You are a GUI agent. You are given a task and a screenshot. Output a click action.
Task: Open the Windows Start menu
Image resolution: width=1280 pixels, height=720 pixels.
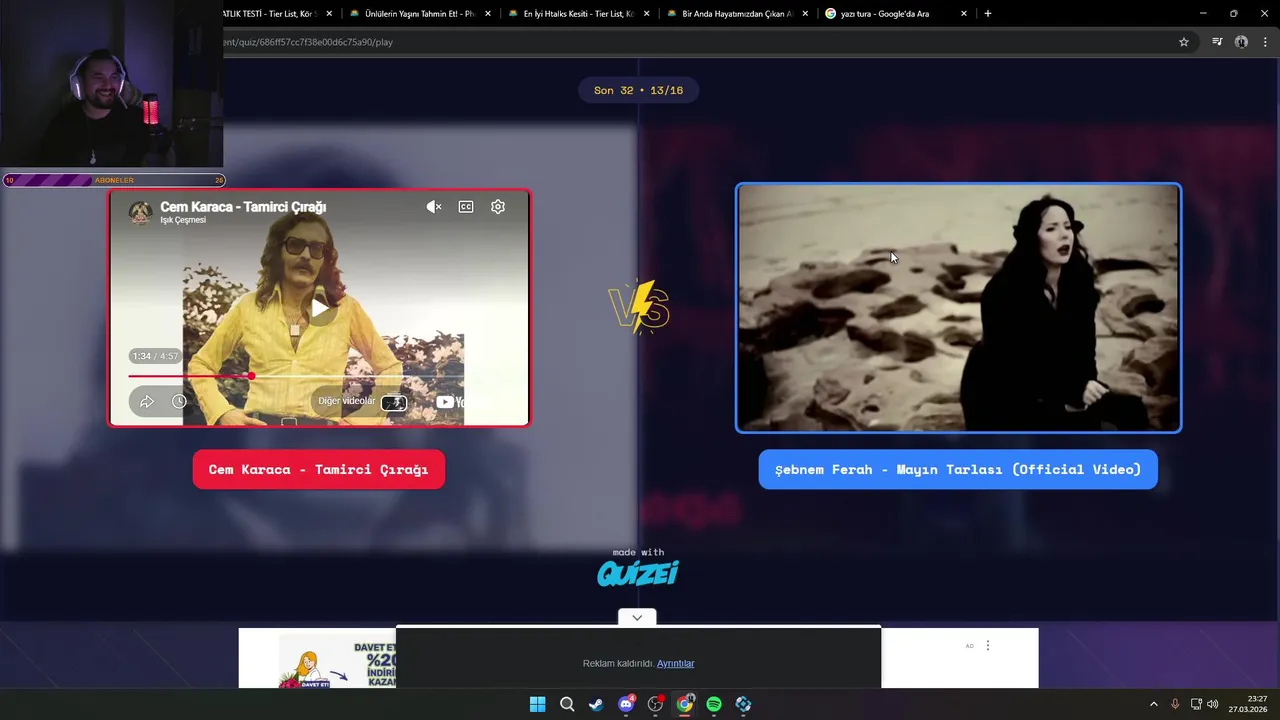coord(537,704)
